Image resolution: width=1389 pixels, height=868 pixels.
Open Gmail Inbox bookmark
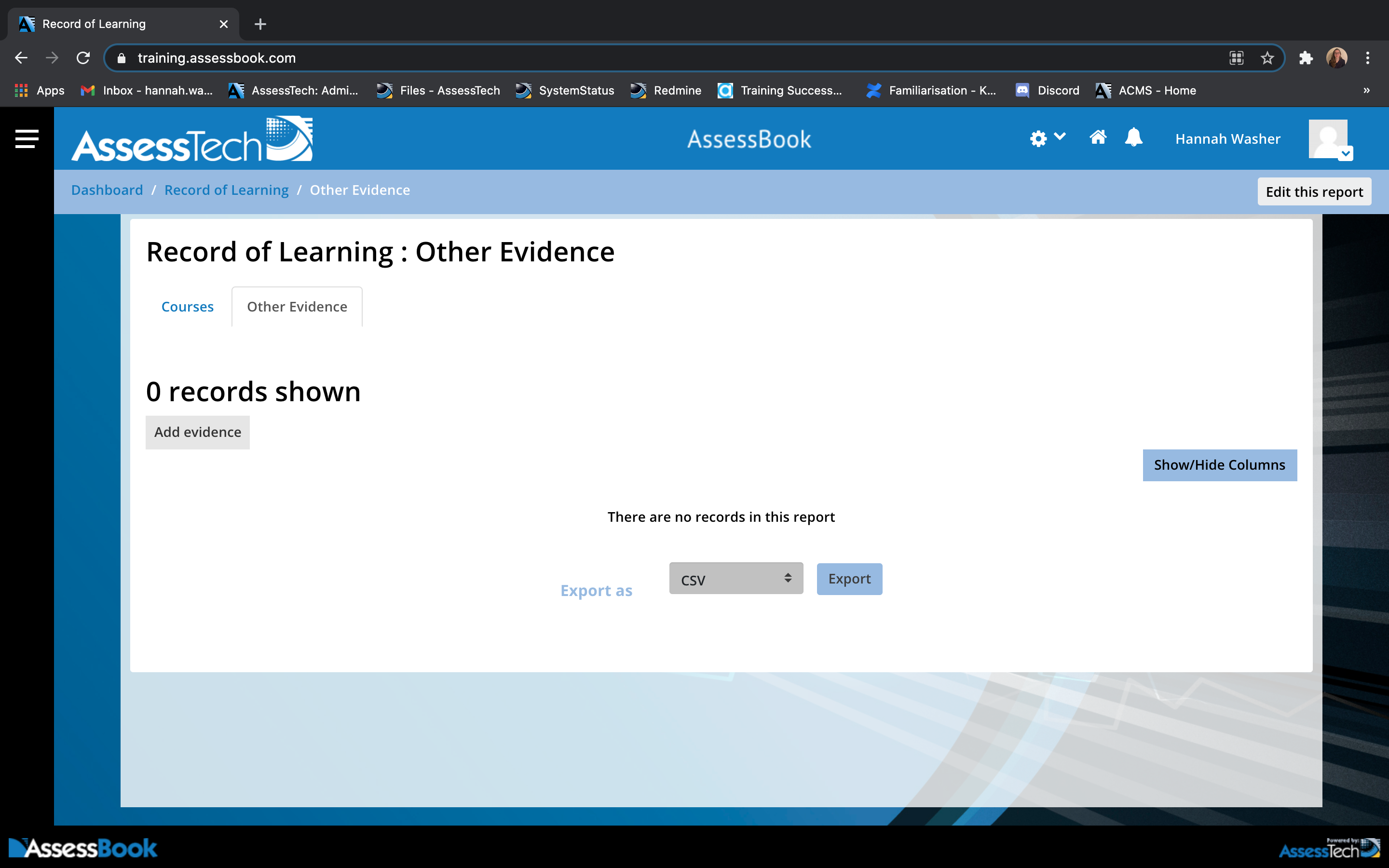147,90
